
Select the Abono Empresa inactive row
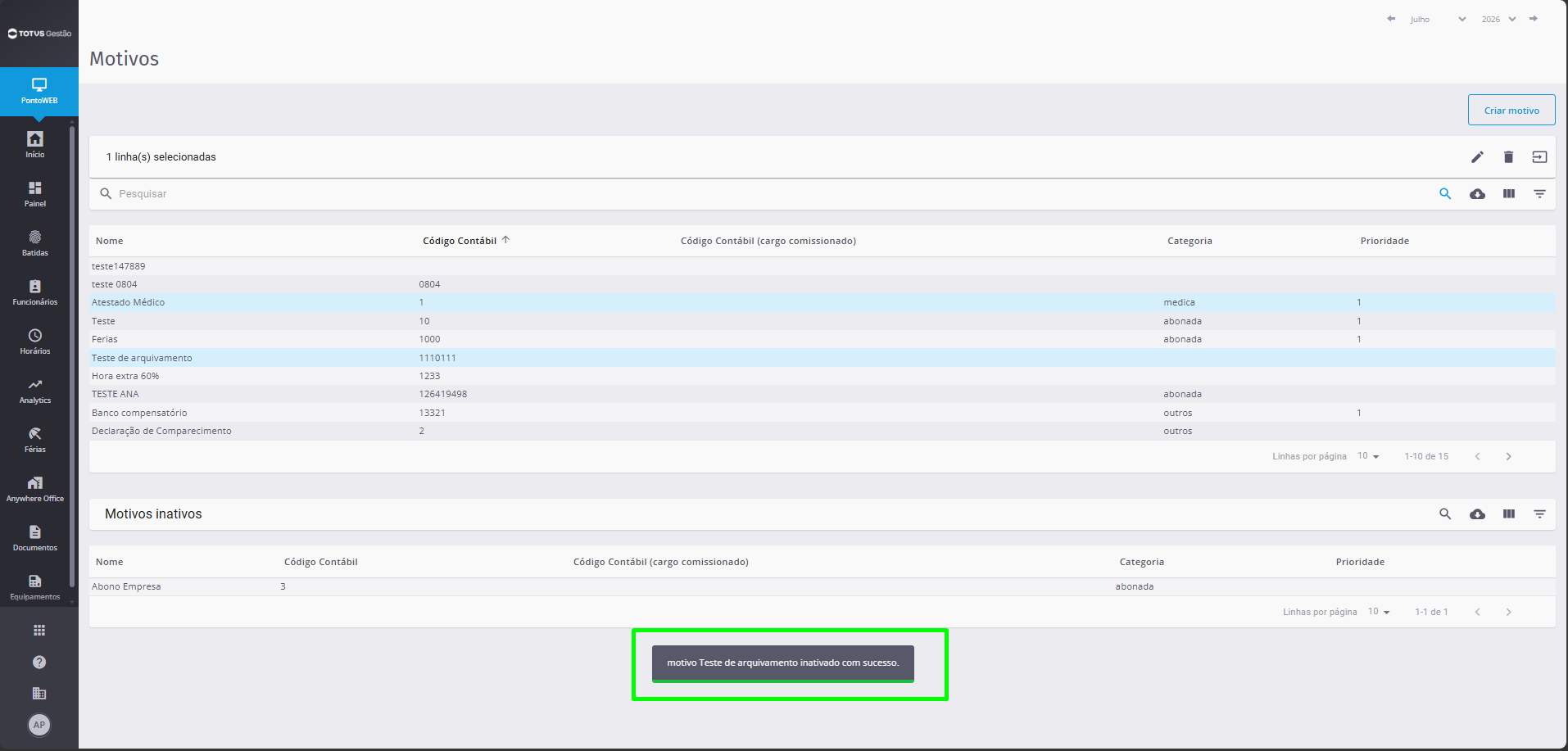coord(823,586)
